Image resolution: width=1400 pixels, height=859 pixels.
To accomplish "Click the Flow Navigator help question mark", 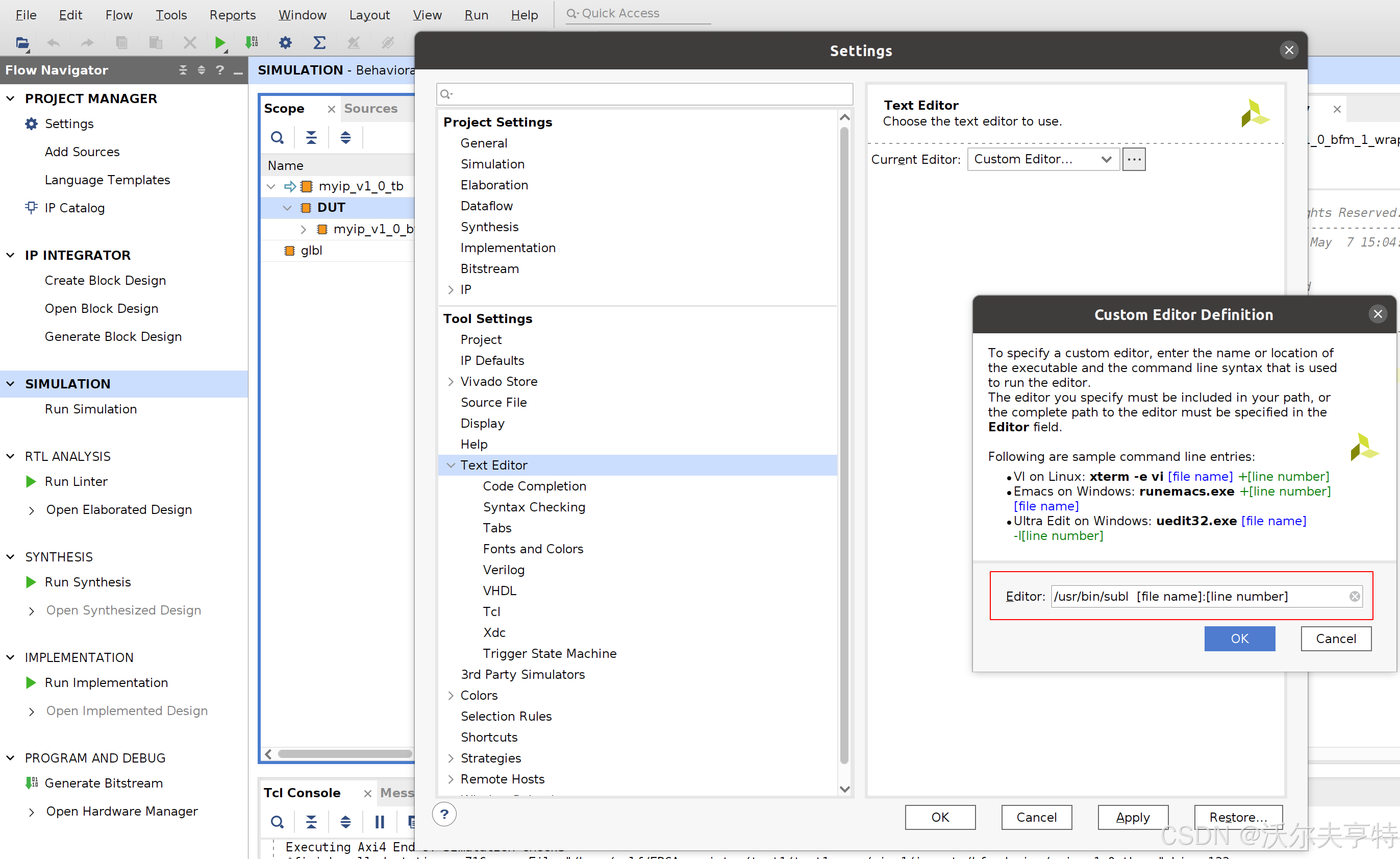I will 220,70.
